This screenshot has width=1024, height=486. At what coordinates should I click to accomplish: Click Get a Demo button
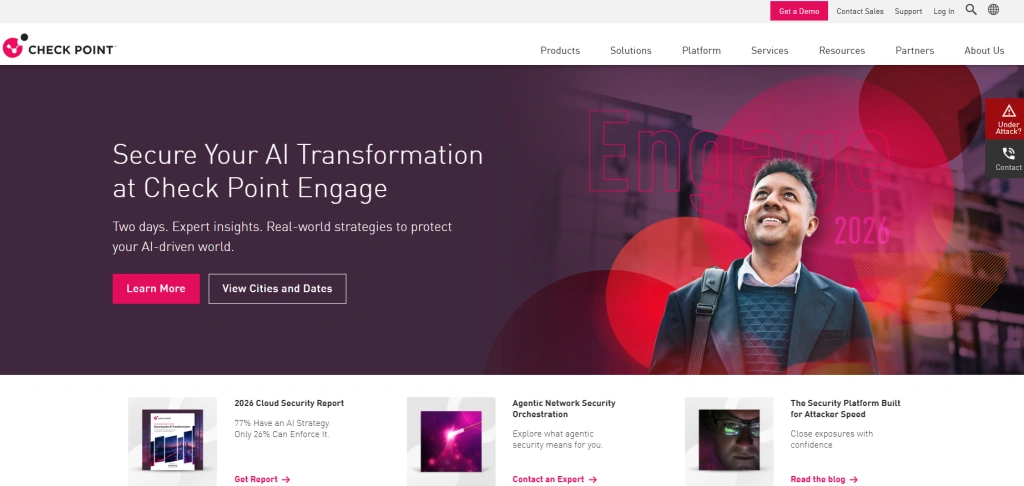[x=799, y=11]
